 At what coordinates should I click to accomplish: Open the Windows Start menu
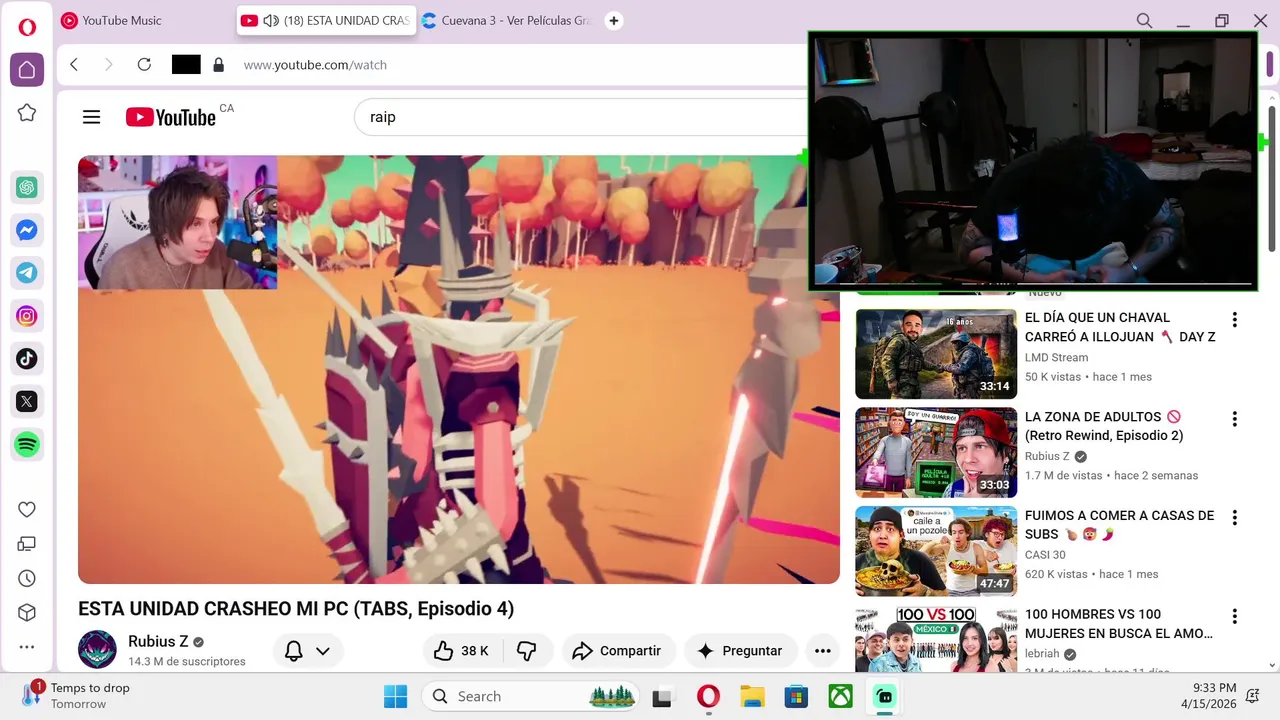pyautogui.click(x=395, y=696)
